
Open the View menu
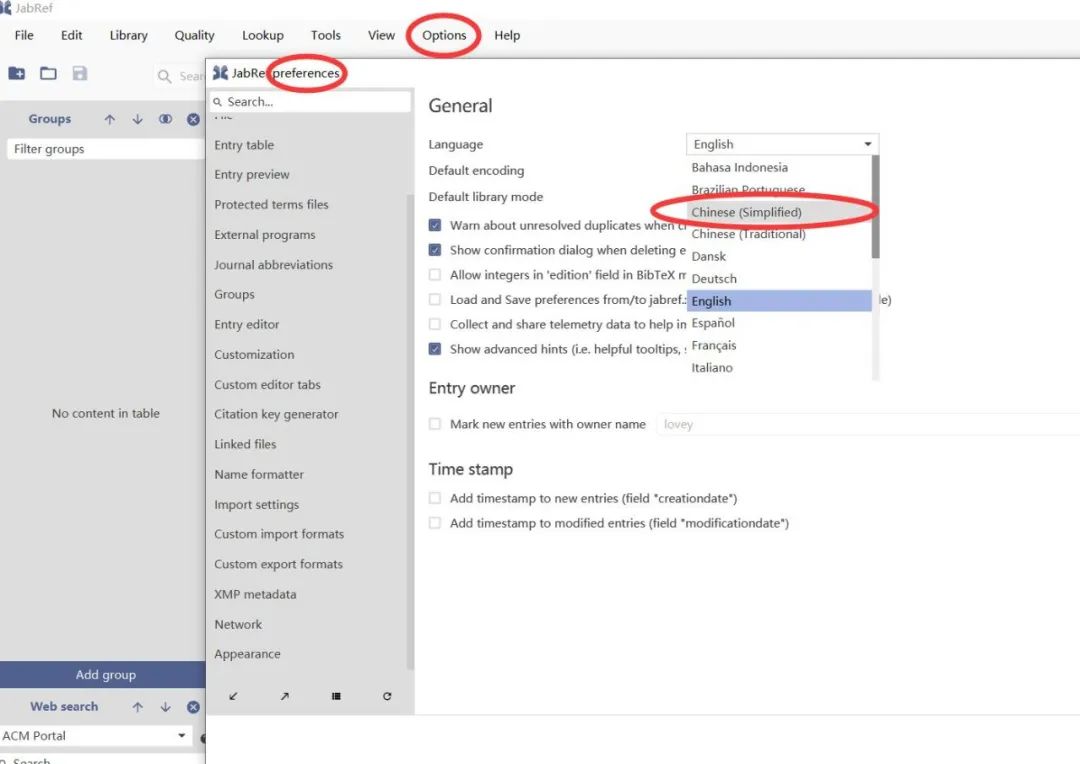click(x=381, y=35)
